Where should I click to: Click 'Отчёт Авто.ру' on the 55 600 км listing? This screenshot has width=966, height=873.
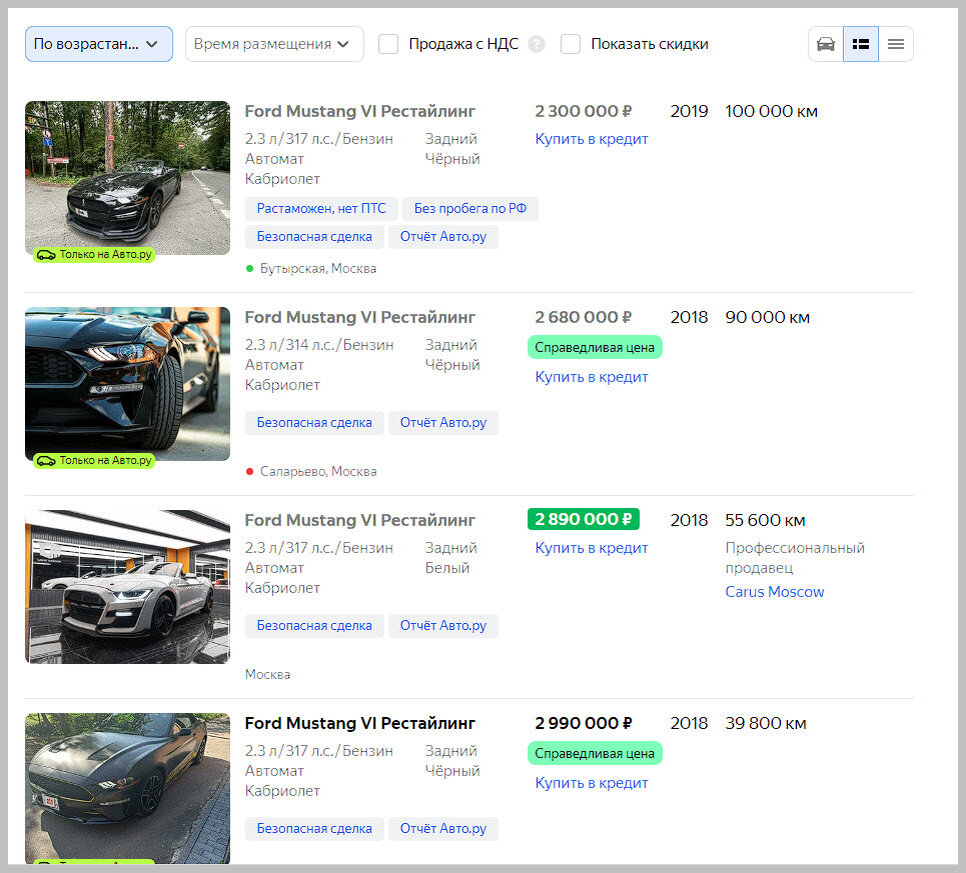[443, 626]
